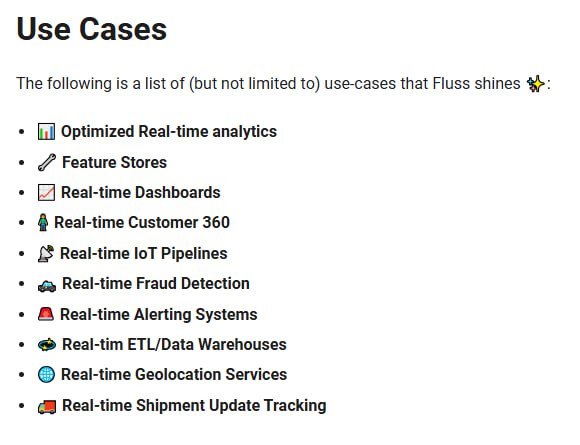Screen dimensions: 580x445
Task: Select the Optimized Real-time analytics text
Action: pyautogui.click(x=169, y=132)
